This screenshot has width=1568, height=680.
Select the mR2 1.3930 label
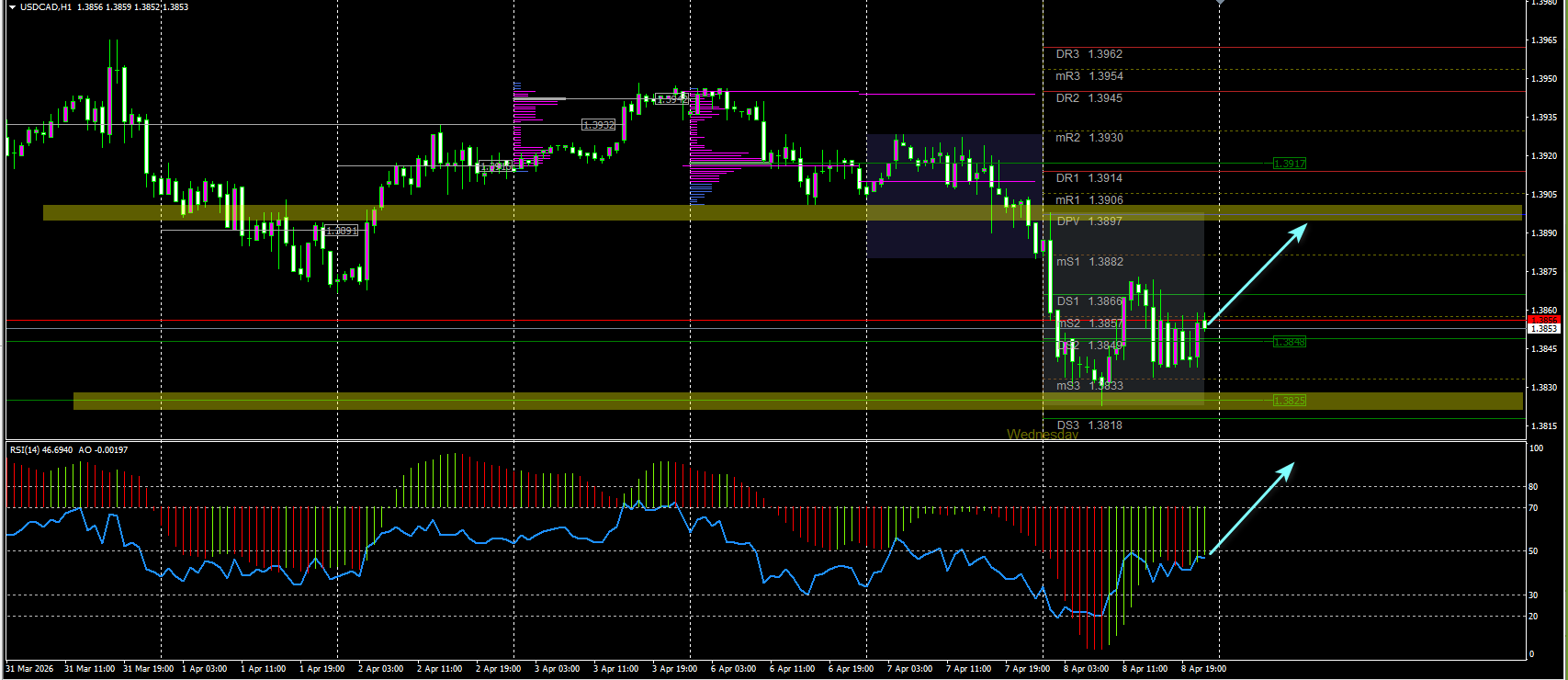point(1089,138)
